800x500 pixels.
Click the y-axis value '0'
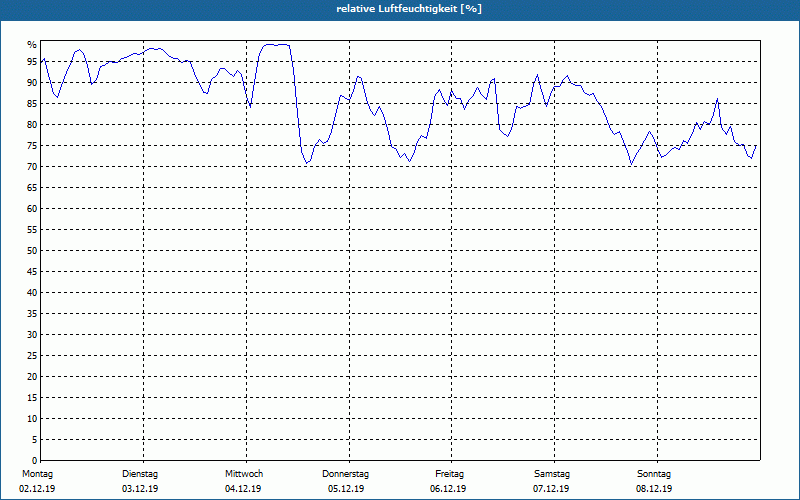click(x=35, y=461)
